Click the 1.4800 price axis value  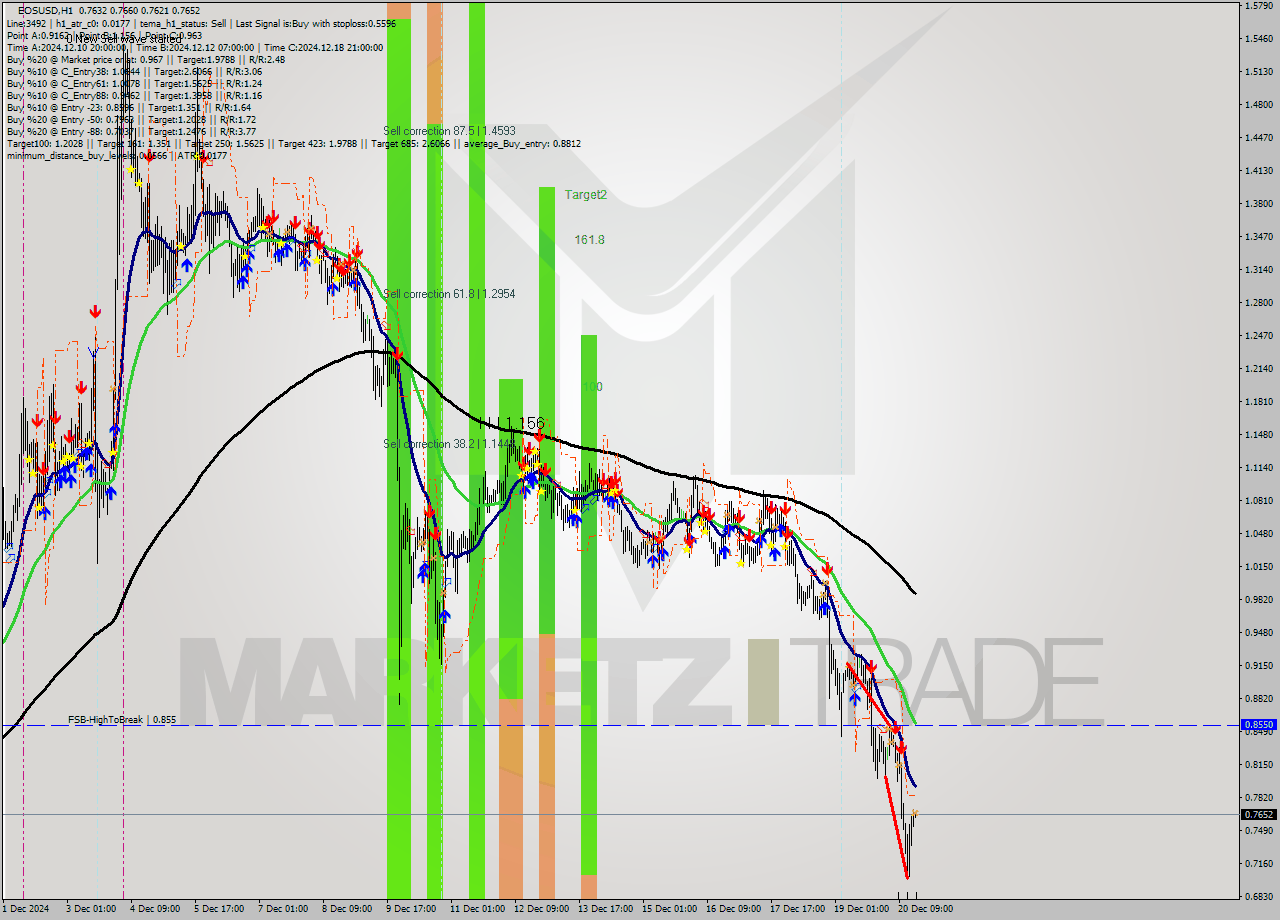[x=1258, y=105]
